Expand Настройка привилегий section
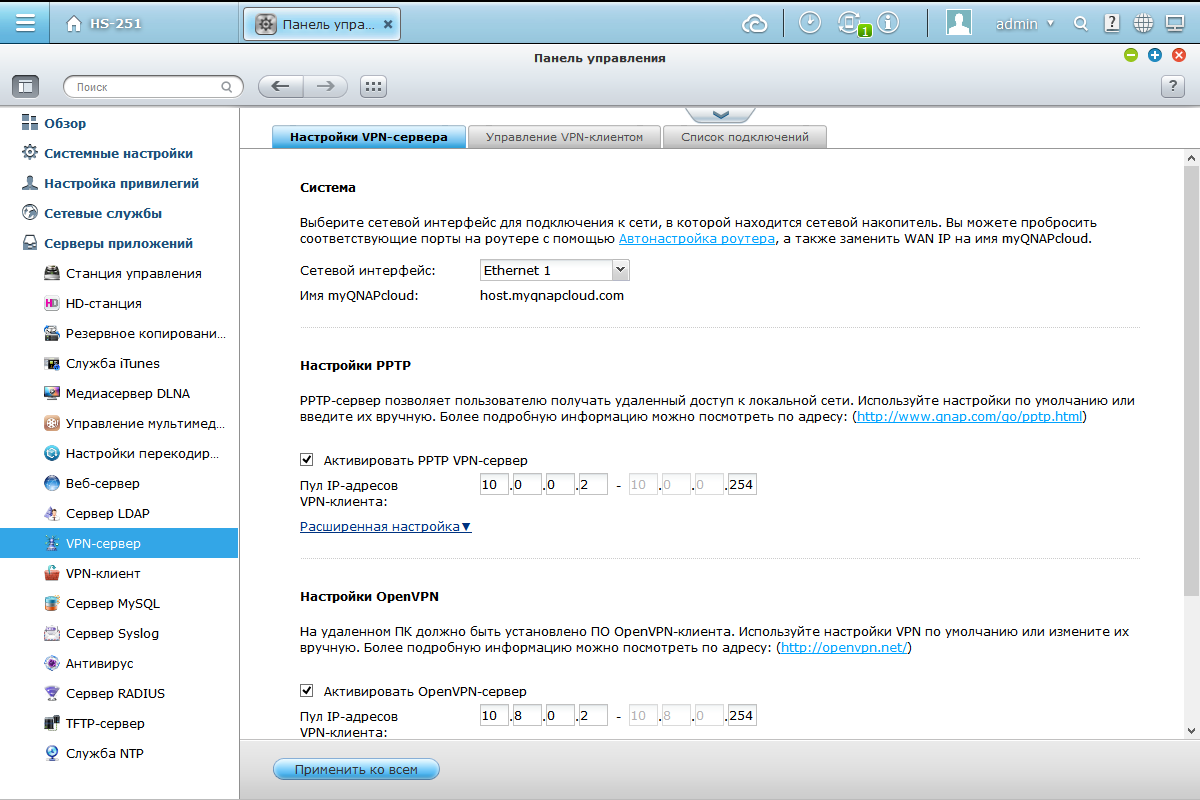 click(x=121, y=184)
